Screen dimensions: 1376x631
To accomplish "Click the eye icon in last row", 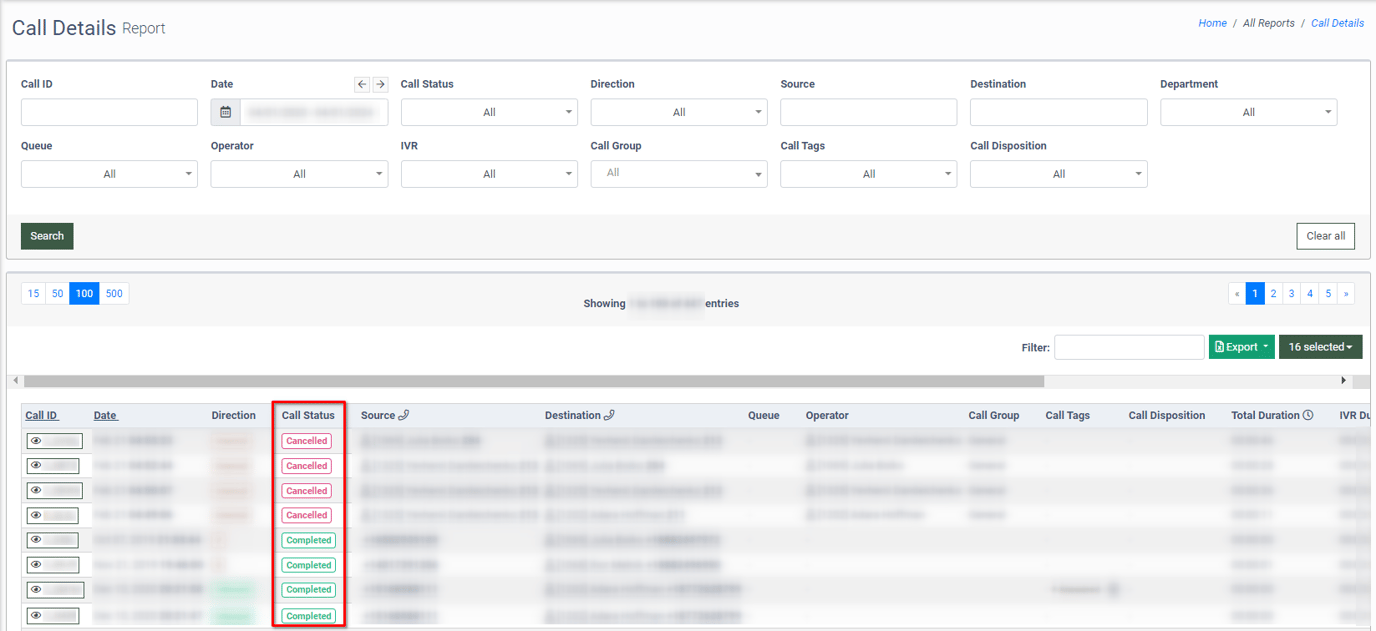I will point(36,616).
